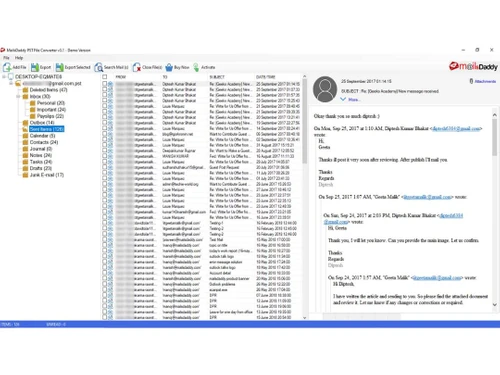The height and width of the screenshot is (375, 500).
Task: Click the Notes folder icon
Action: [25, 155]
